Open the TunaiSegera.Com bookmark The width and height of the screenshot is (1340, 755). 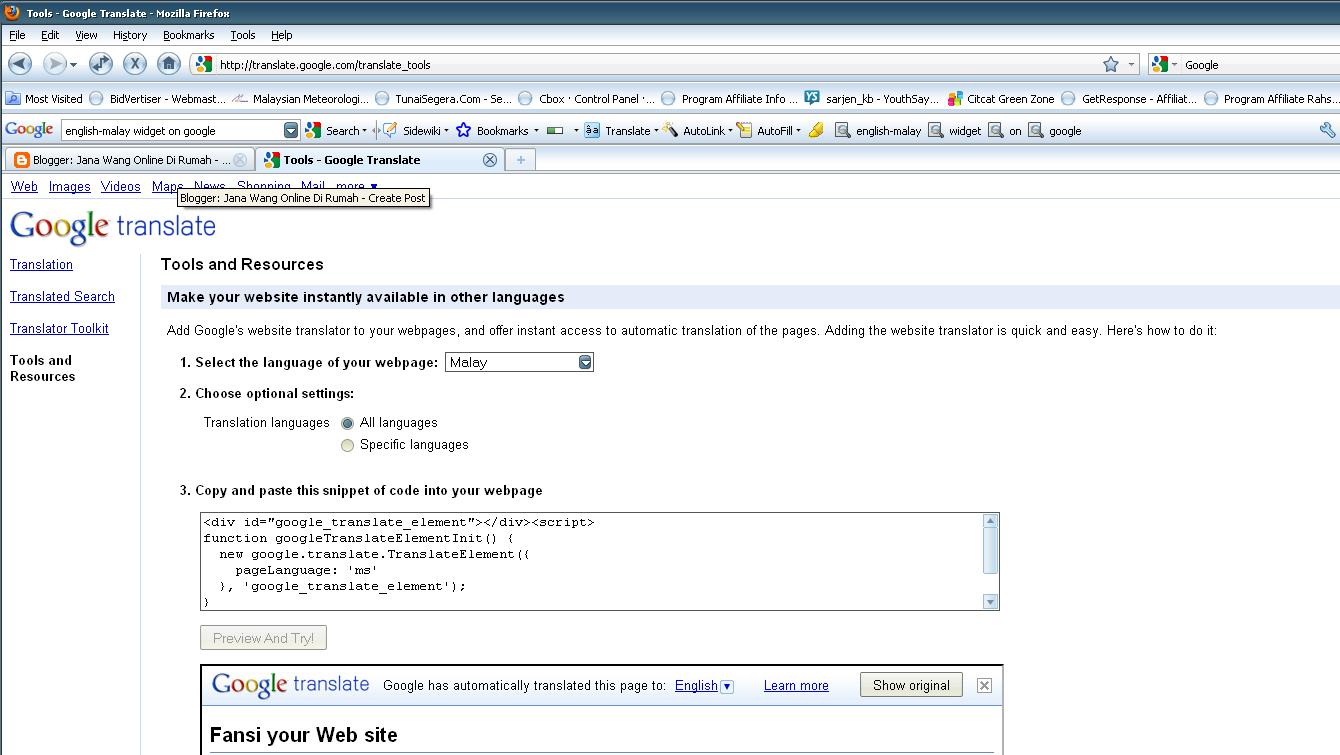444,99
